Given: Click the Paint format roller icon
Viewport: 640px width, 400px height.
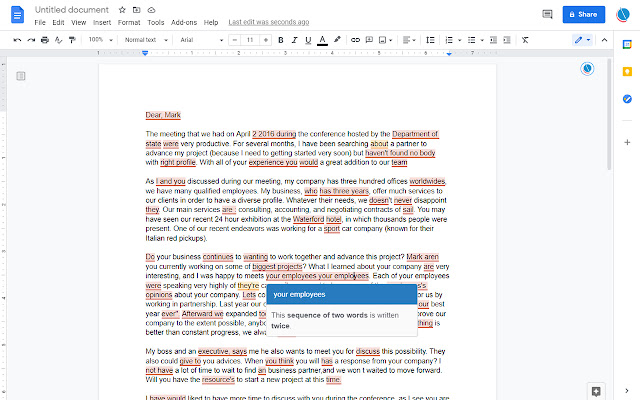Looking at the screenshot, I should point(73,40).
